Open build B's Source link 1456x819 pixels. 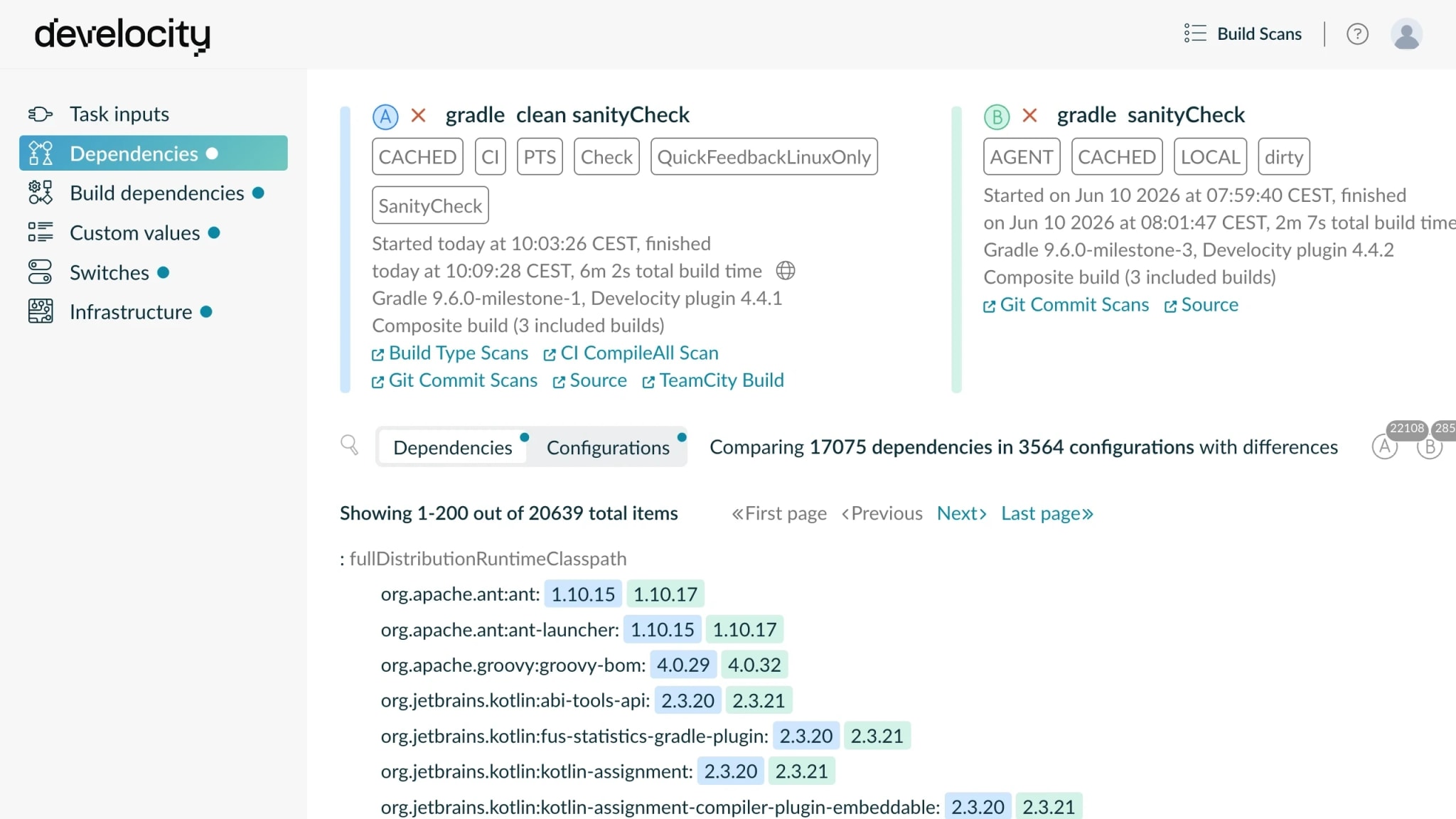(x=1201, y=304)
